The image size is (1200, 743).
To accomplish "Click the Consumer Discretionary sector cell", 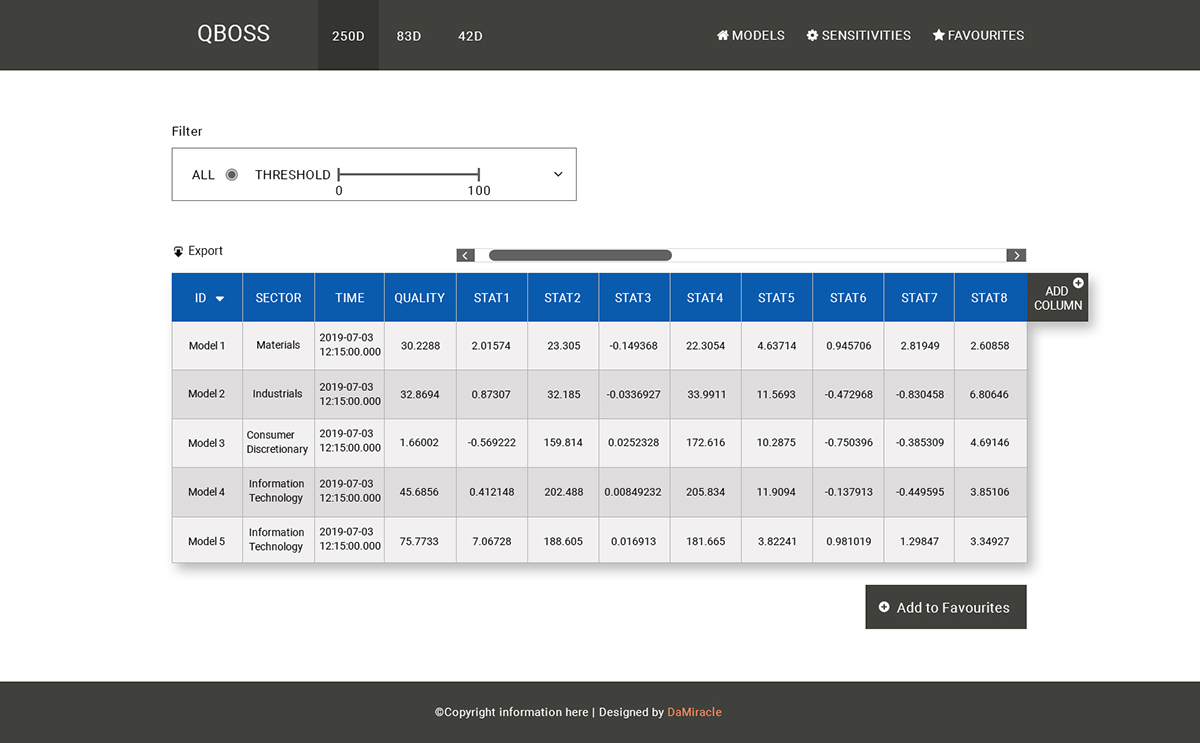I will click(278, 442).
